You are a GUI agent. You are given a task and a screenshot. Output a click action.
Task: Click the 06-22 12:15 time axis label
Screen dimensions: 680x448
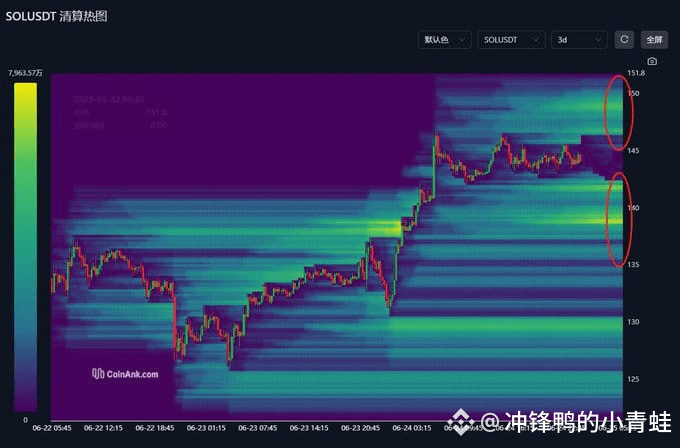[x=103, y=428]
